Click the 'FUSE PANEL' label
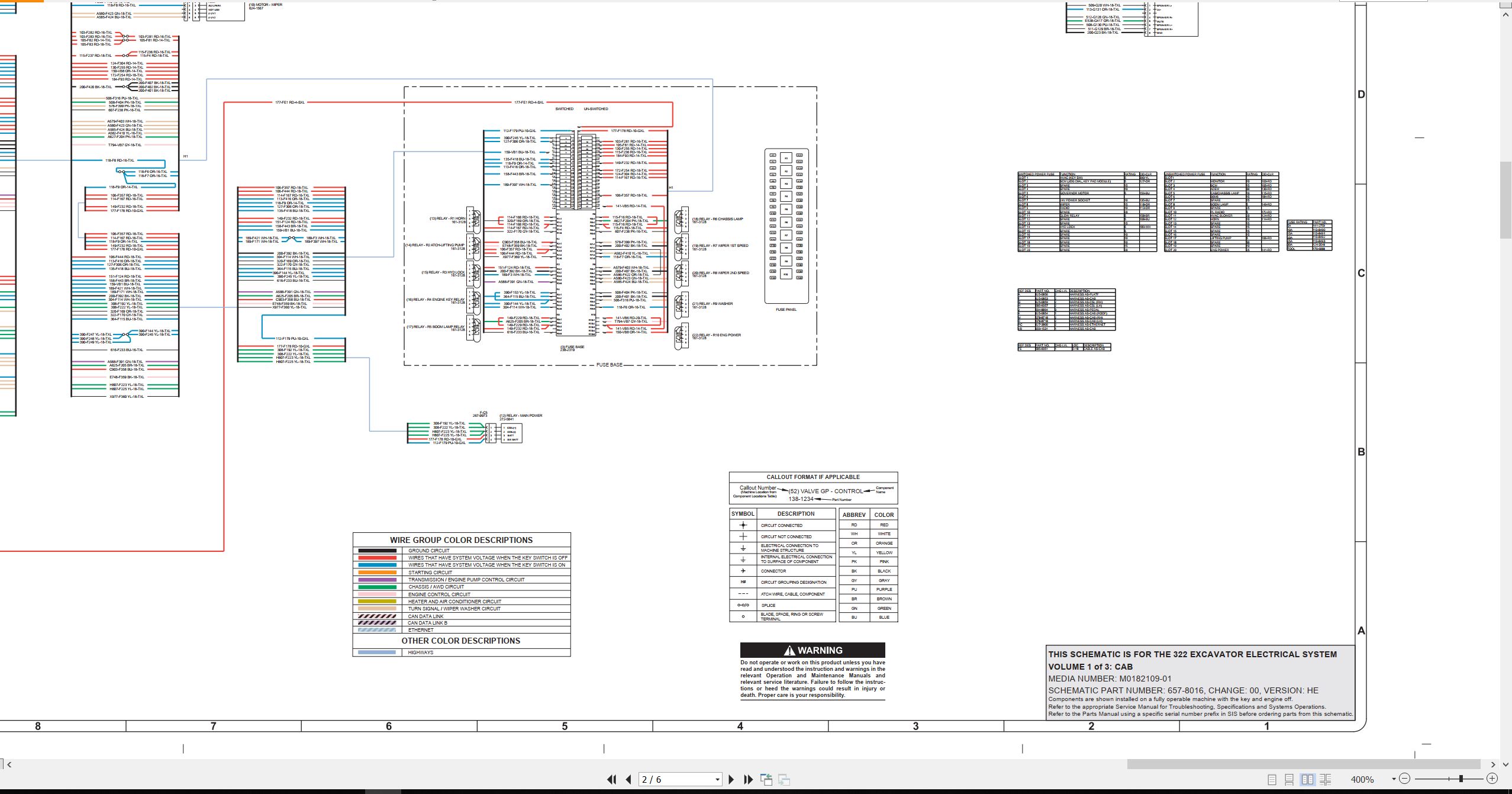Viewport: 1512px width, 794px height. pos(786,310)
